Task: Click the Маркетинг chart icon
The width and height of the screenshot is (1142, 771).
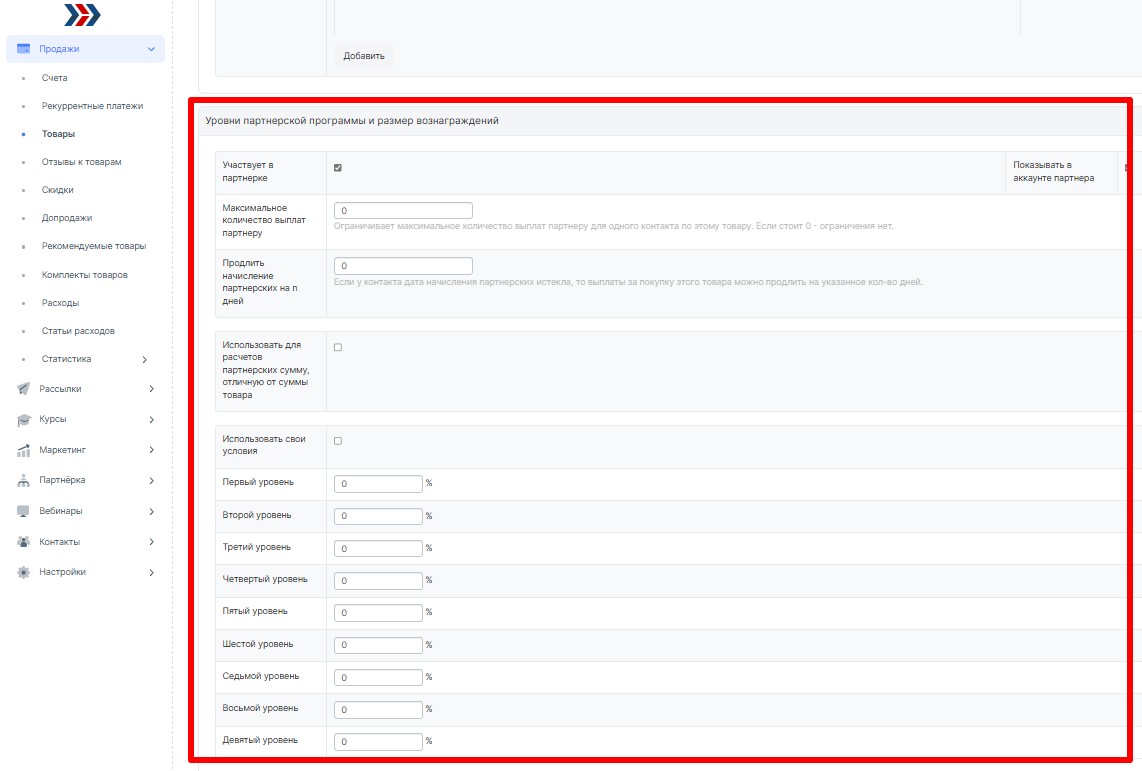Action: coord(24,451)
